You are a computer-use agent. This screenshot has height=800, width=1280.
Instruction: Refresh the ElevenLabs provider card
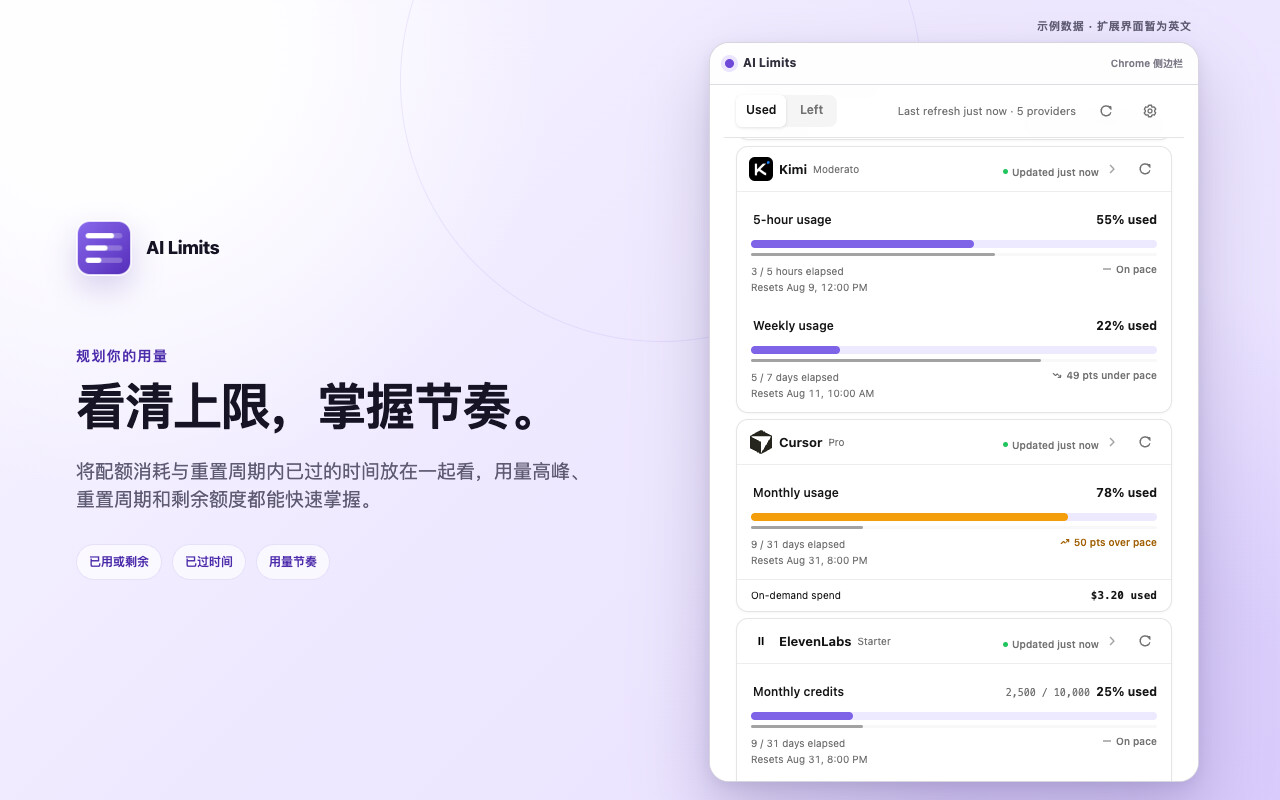pyautogui.click(x=1145, y=641)
